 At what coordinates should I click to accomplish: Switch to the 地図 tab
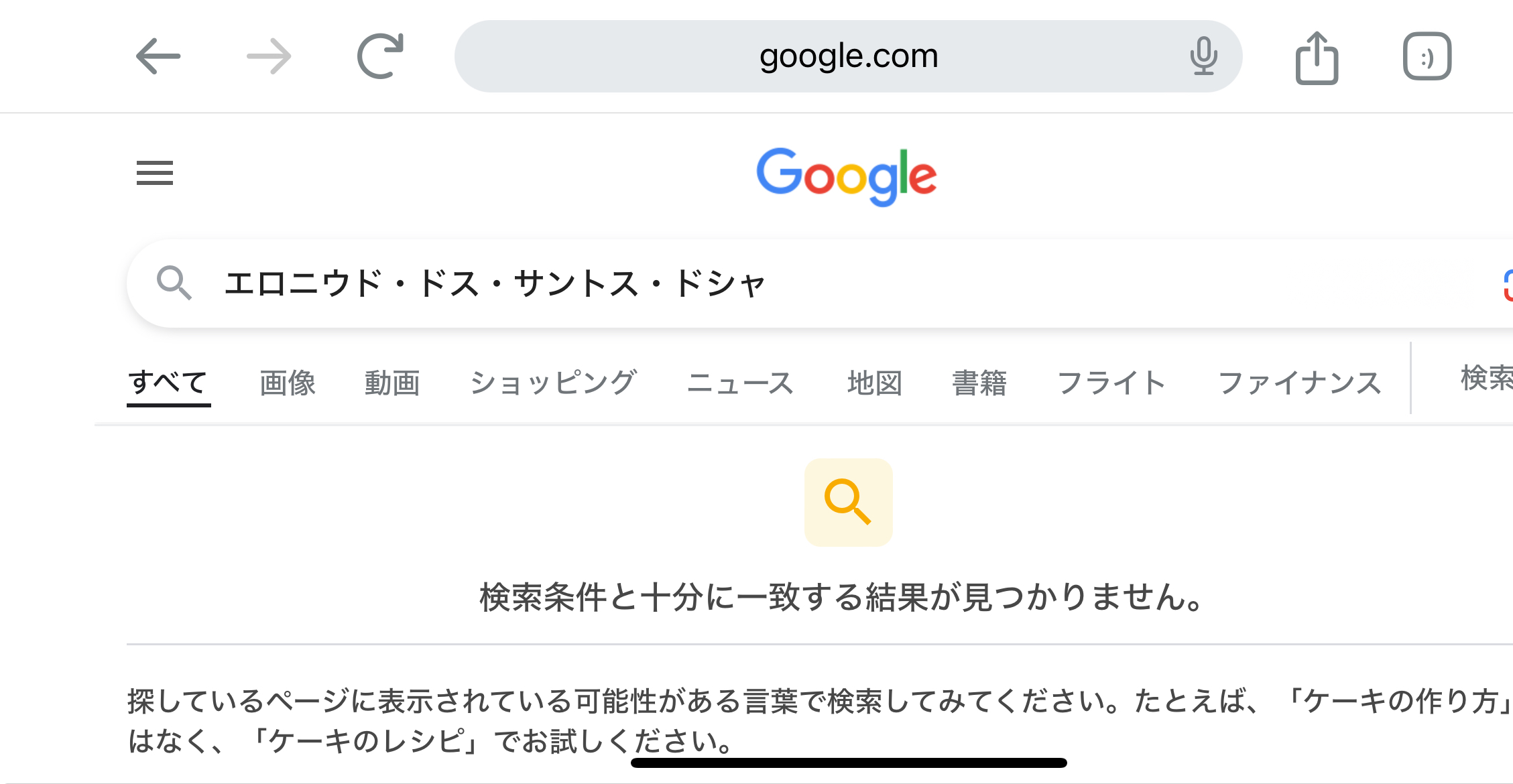pyautogui.click(x=875, y=383)
